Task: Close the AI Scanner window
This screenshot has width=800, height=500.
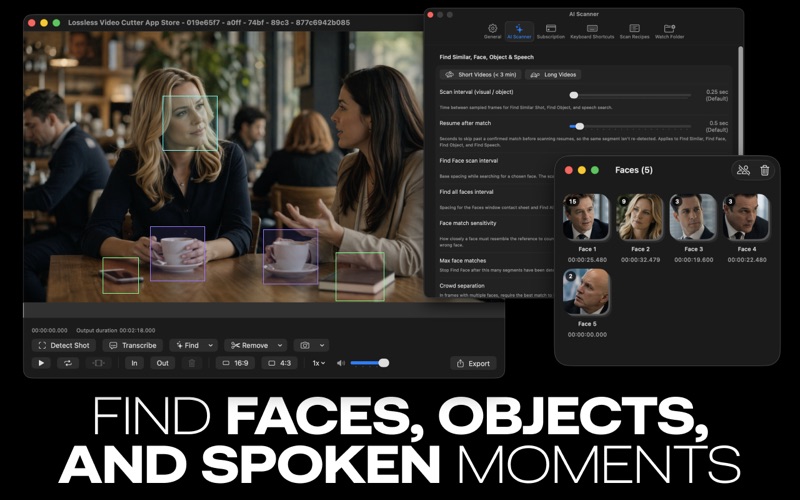Action: [431, 15]
